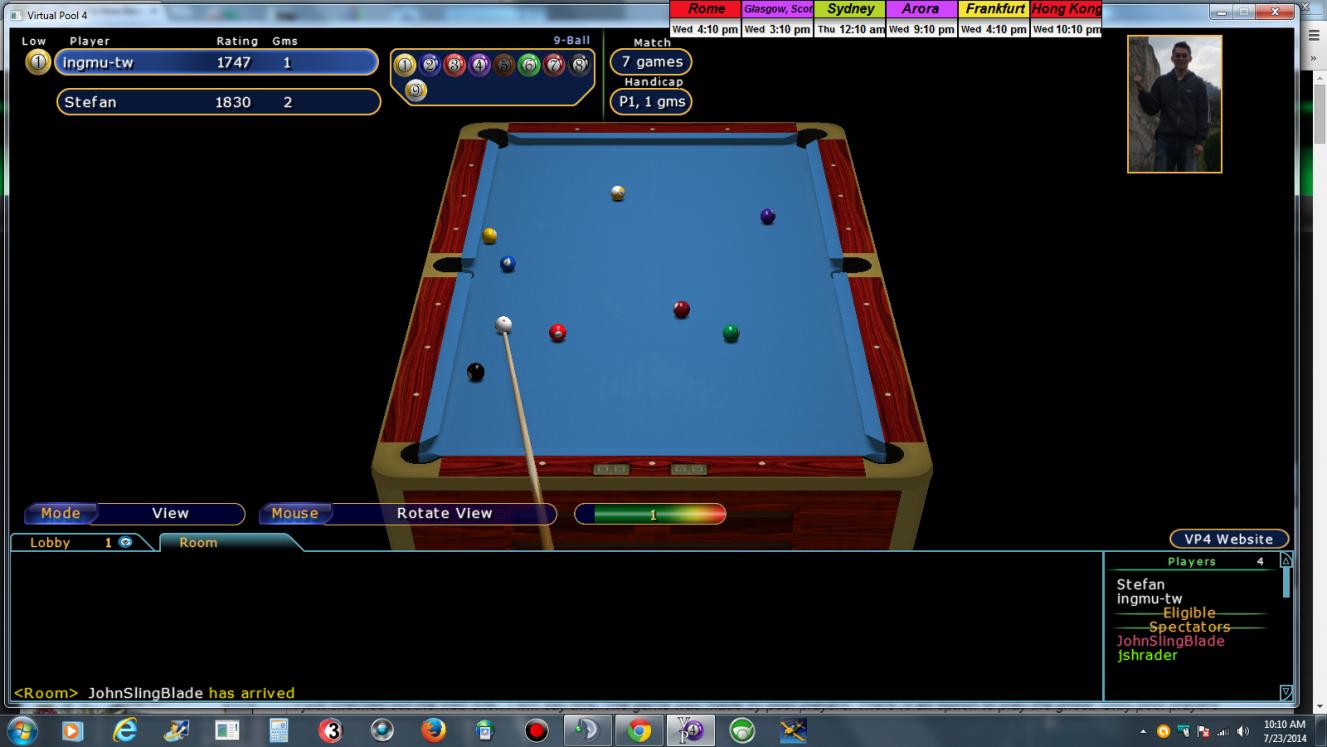The width and height of the screenshot is (1327, 747).
Task: Click the player photo thumbnail
Action: point(1174,104)
